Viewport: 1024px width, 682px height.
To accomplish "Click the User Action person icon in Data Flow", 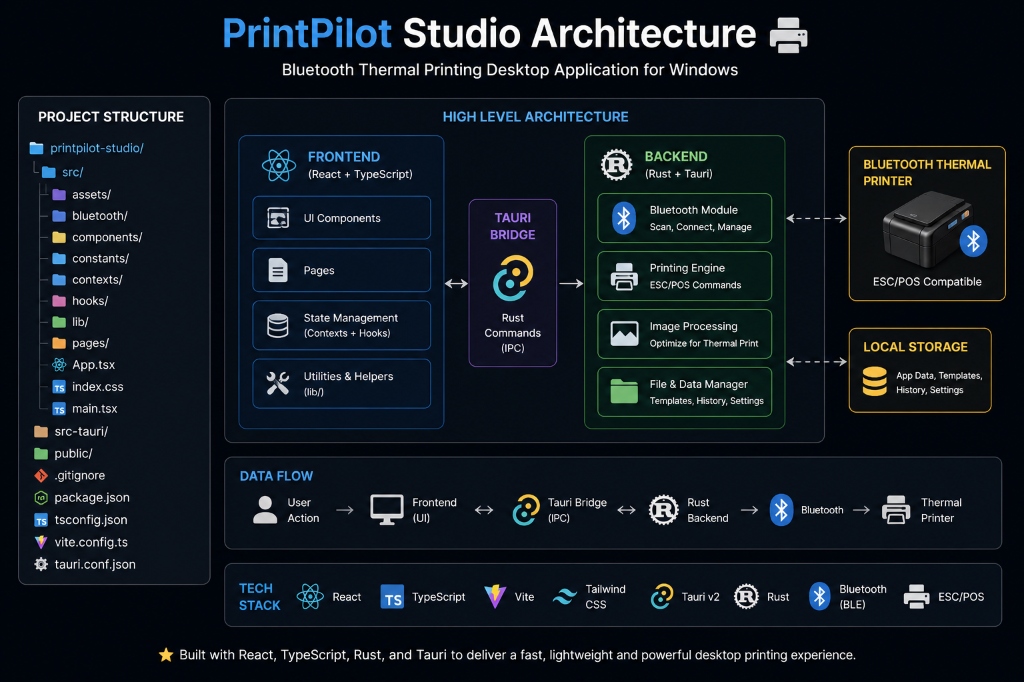I will (x=265, y=510).
